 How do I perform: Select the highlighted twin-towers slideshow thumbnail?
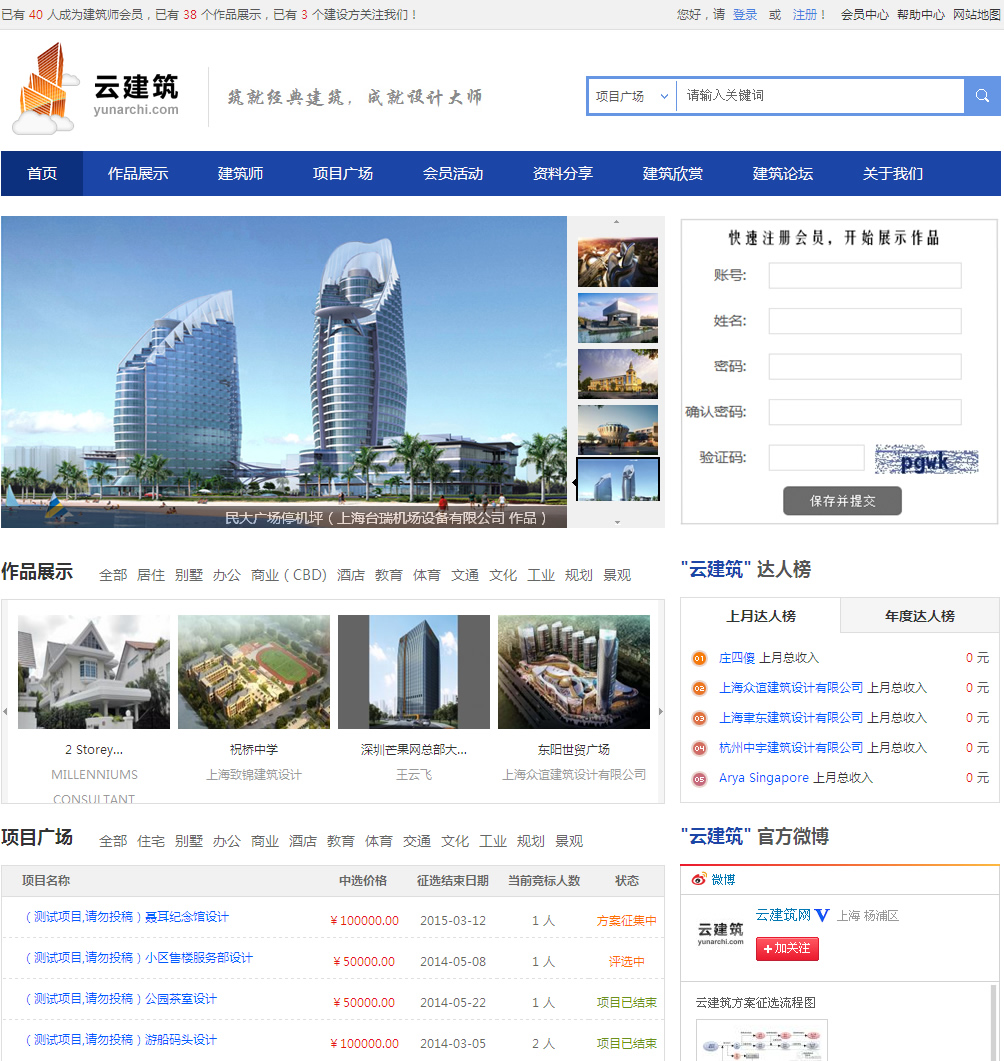pos(618,479)
